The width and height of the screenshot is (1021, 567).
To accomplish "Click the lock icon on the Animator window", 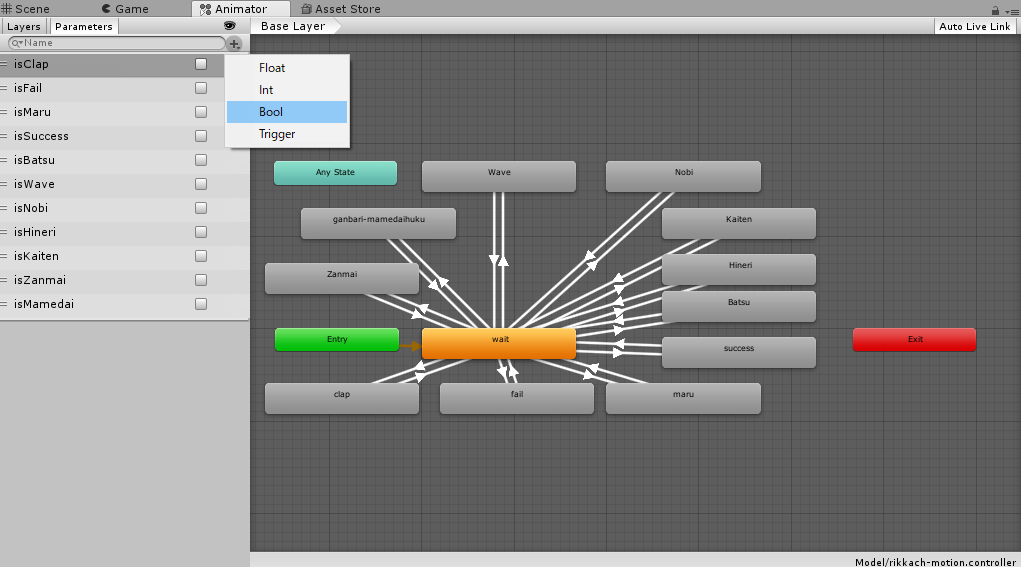I will [995, 10].
